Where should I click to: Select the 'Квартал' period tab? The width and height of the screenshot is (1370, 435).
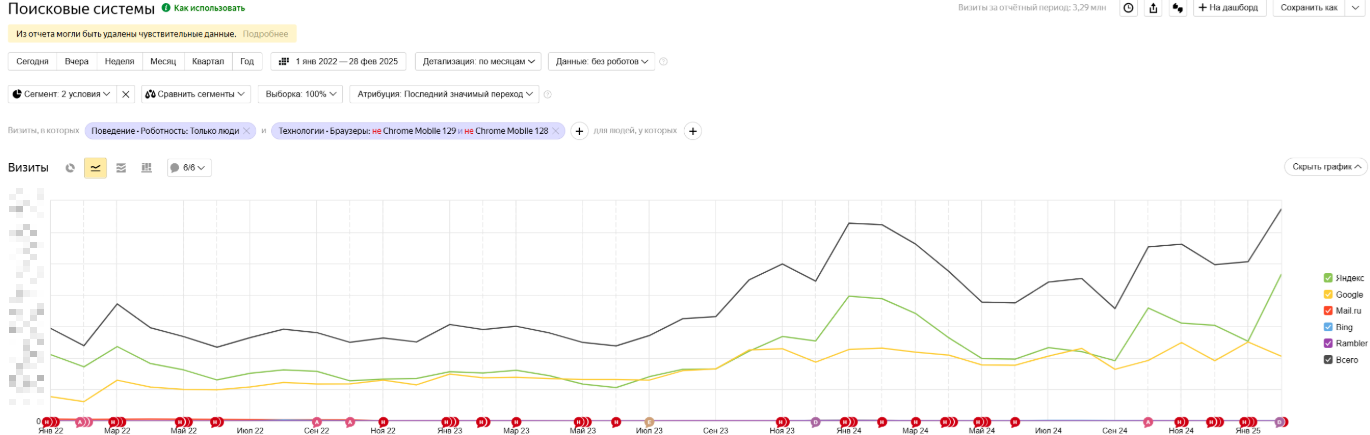pyautogui.click(x=208, y=61)
